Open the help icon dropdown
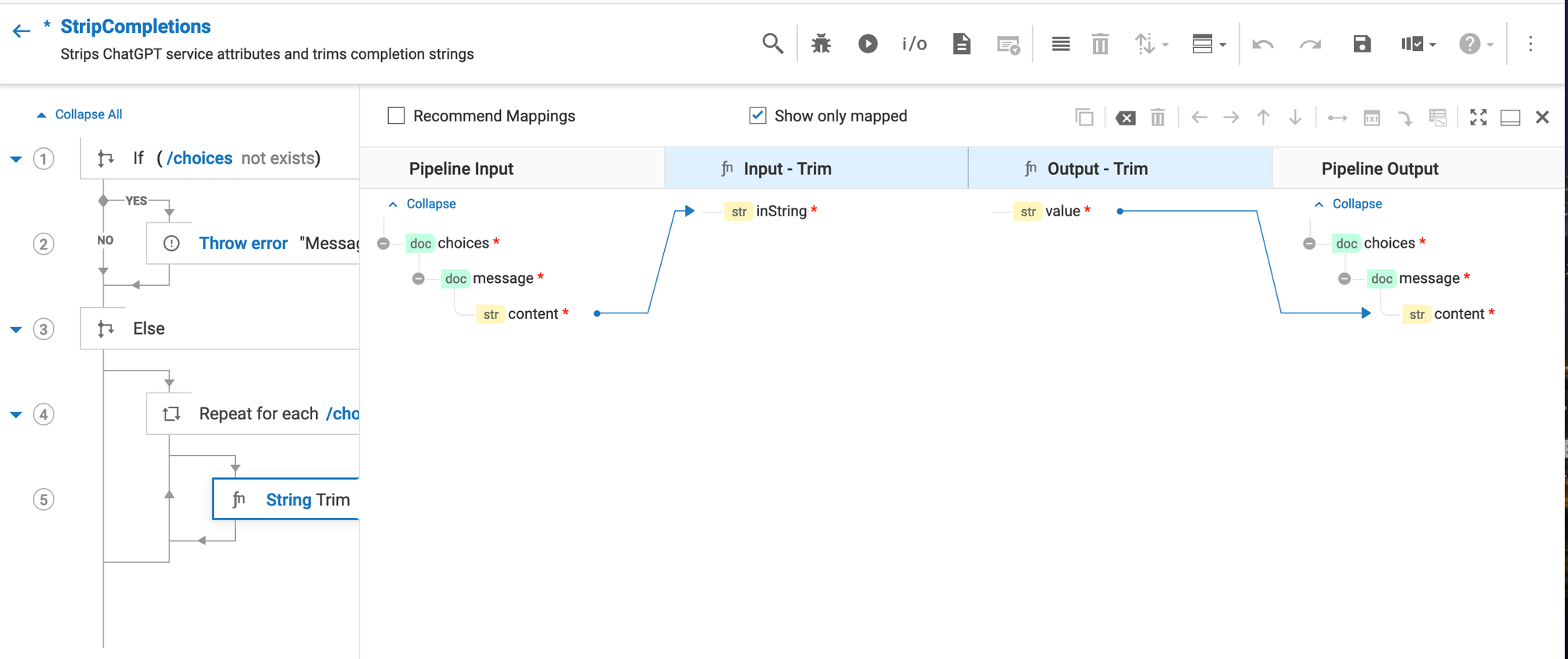Screen dimensions: 1568x659 1475,44
